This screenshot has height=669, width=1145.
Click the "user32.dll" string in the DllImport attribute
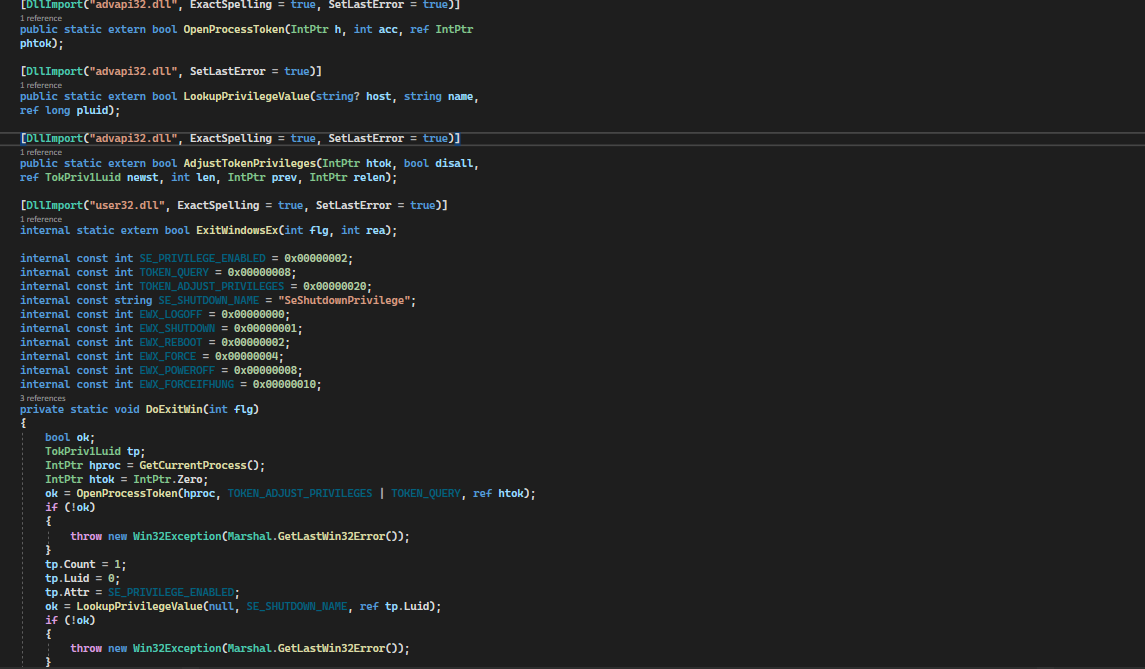[132, 205]
